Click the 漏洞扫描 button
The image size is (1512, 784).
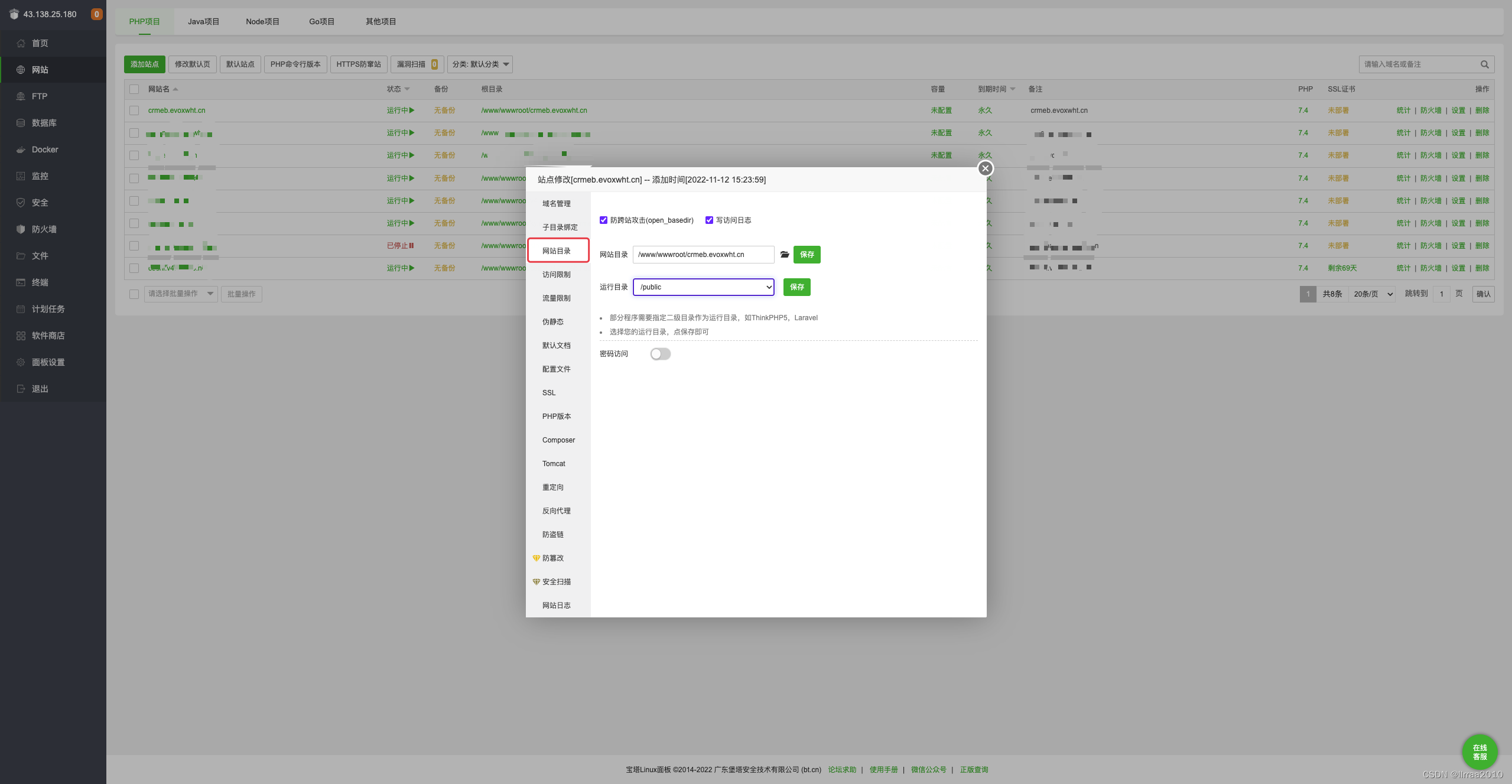click(x=417, y=64)
